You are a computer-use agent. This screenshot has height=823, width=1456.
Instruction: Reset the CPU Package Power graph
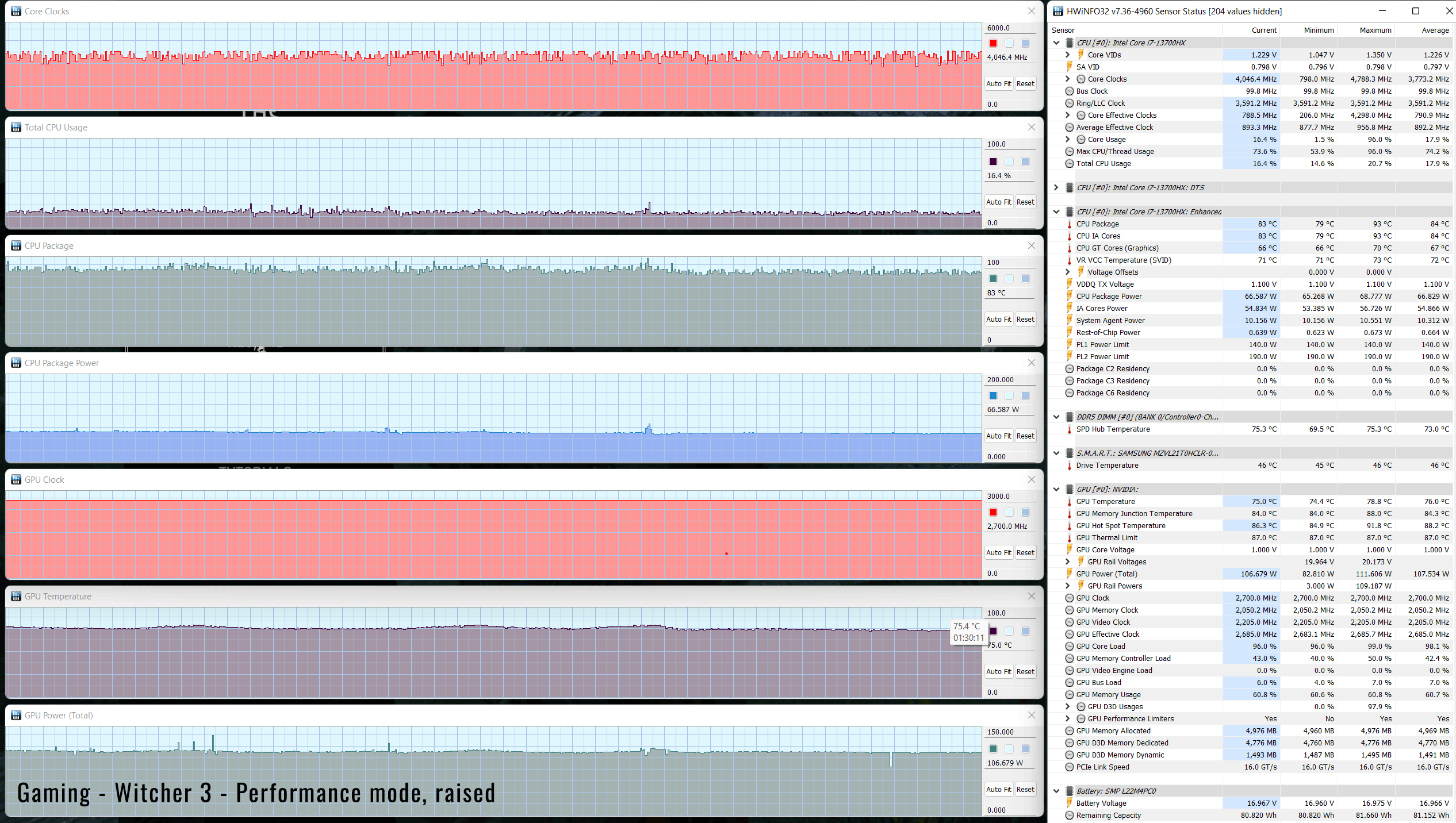click(1025, 436)
